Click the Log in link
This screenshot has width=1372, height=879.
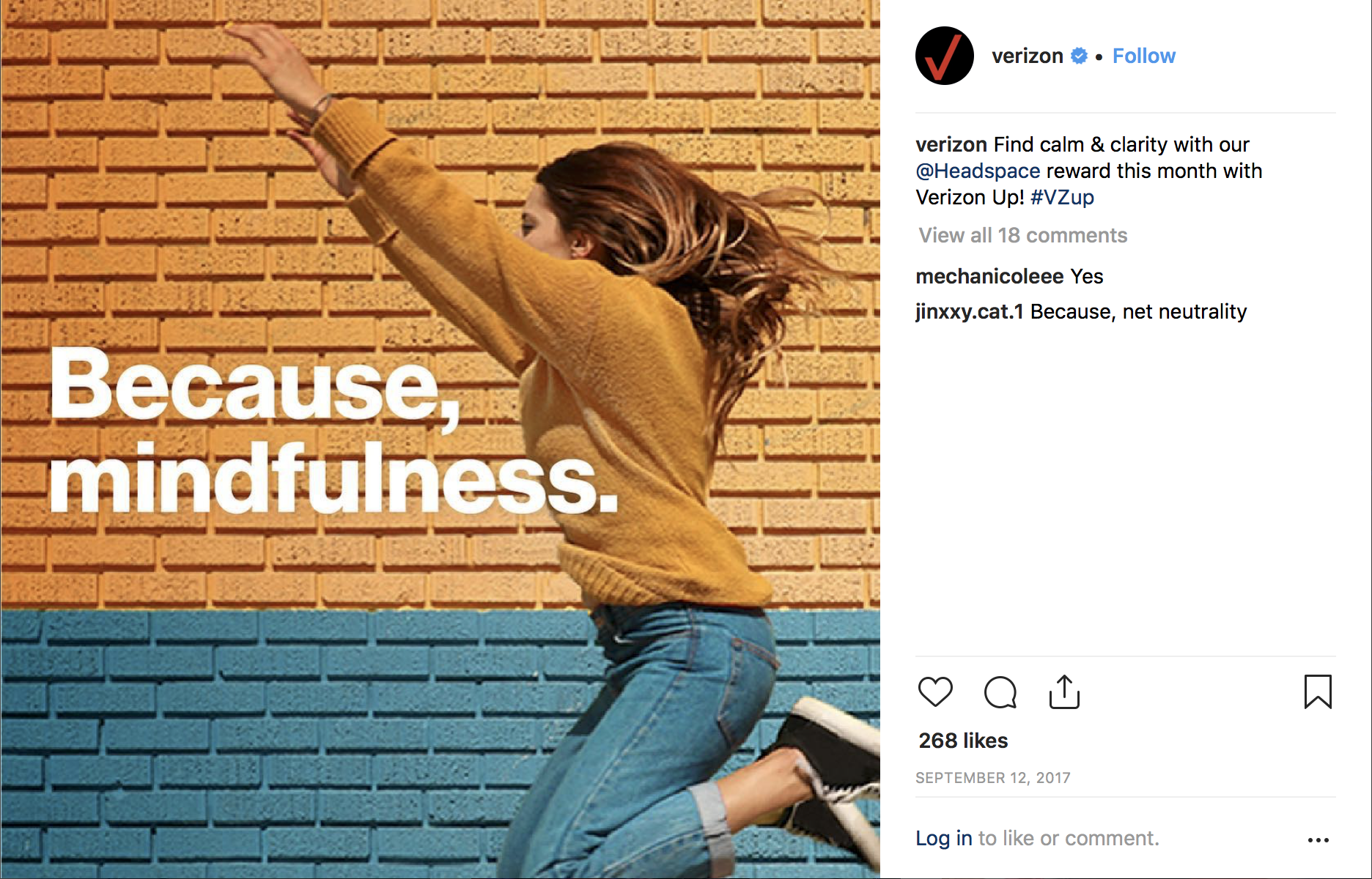(x=943, y=838)
